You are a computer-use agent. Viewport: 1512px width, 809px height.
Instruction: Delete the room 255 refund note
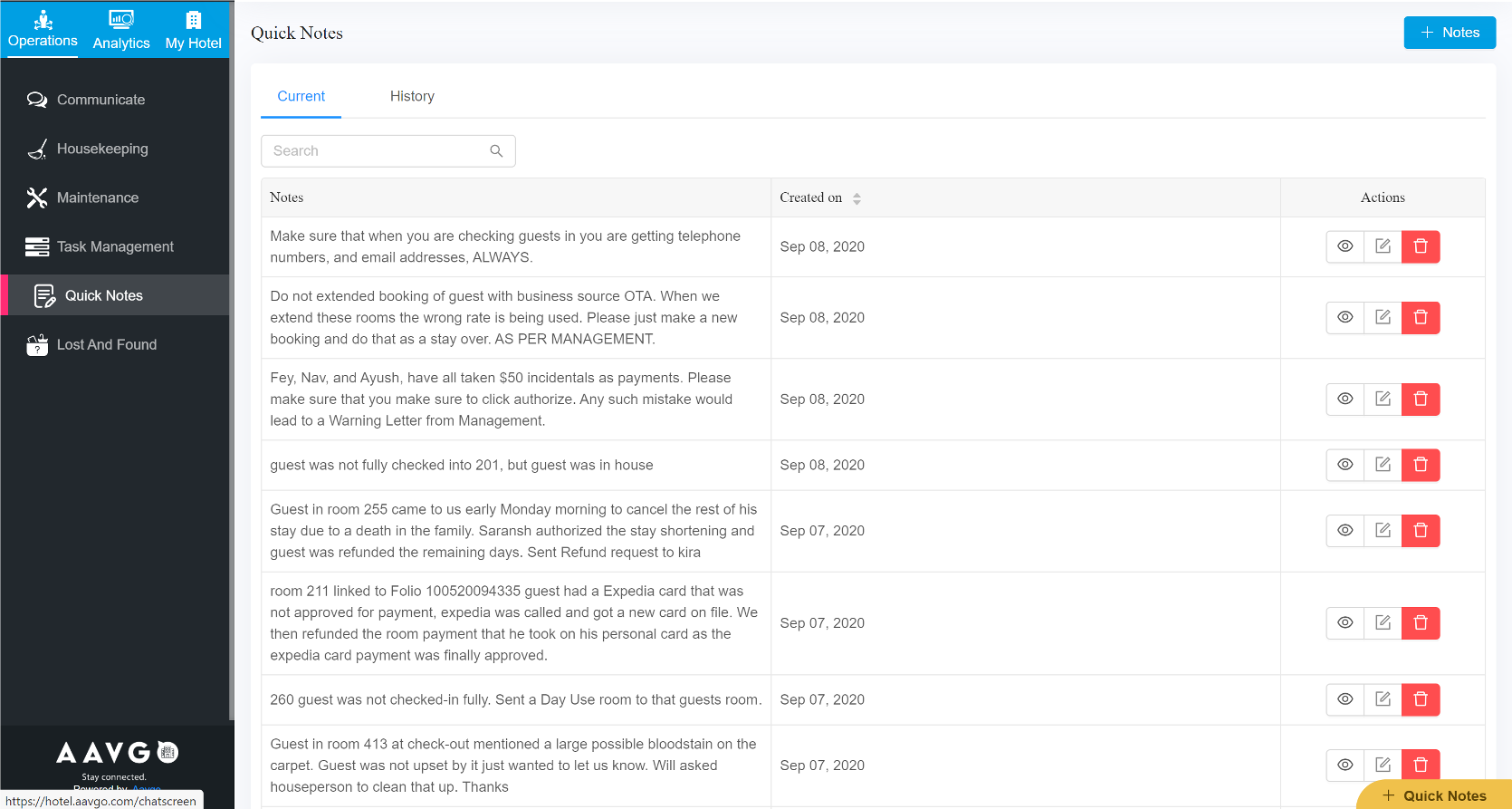[1421, 531]
